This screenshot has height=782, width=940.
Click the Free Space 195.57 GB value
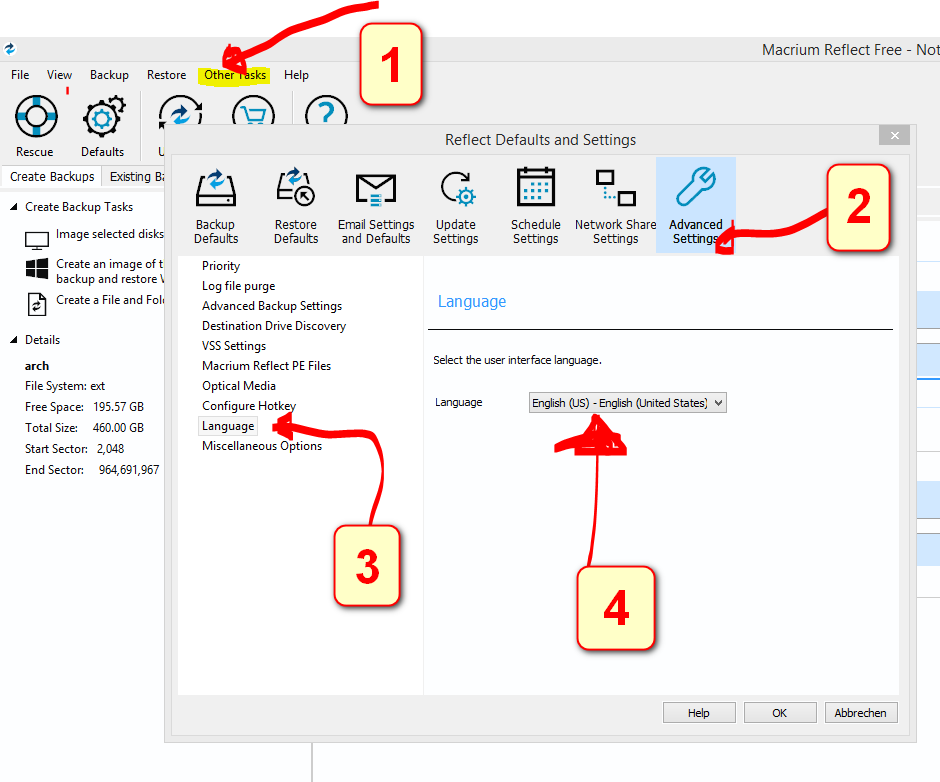tap(119, 407)
